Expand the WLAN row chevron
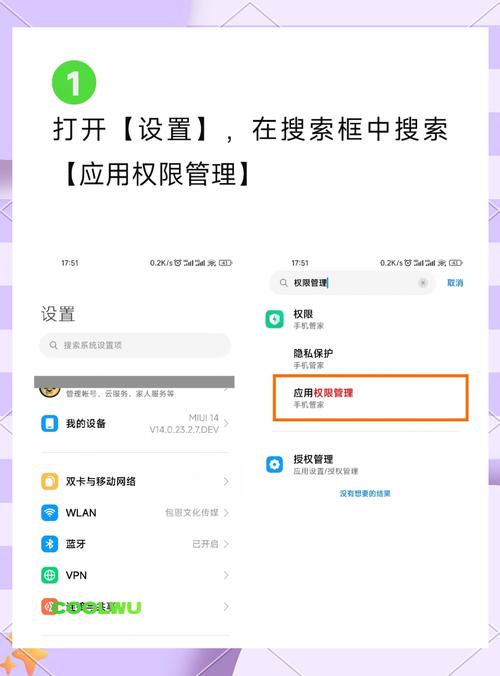500x676 pixels. (x=226, y=513)
